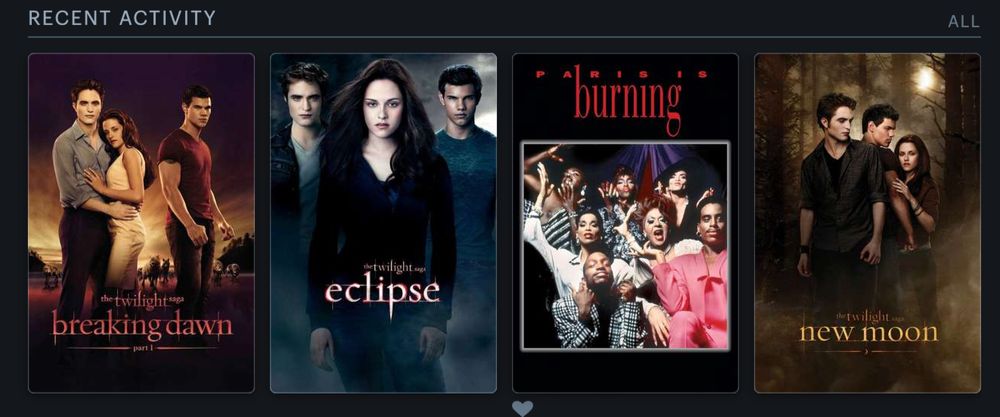Open the ALL recent activity link
Viewport: 1000px width, 417px height.
pos(964,22)
